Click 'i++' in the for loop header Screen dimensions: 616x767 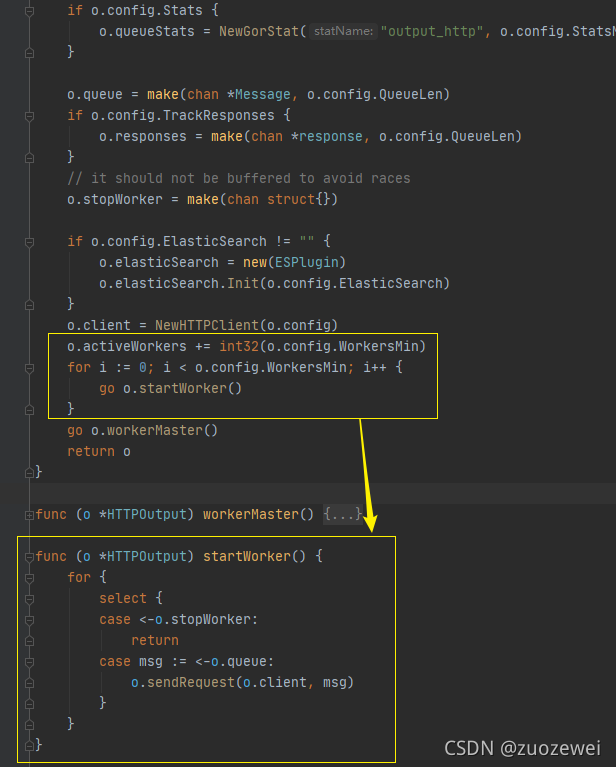click(x=375, y=367)
